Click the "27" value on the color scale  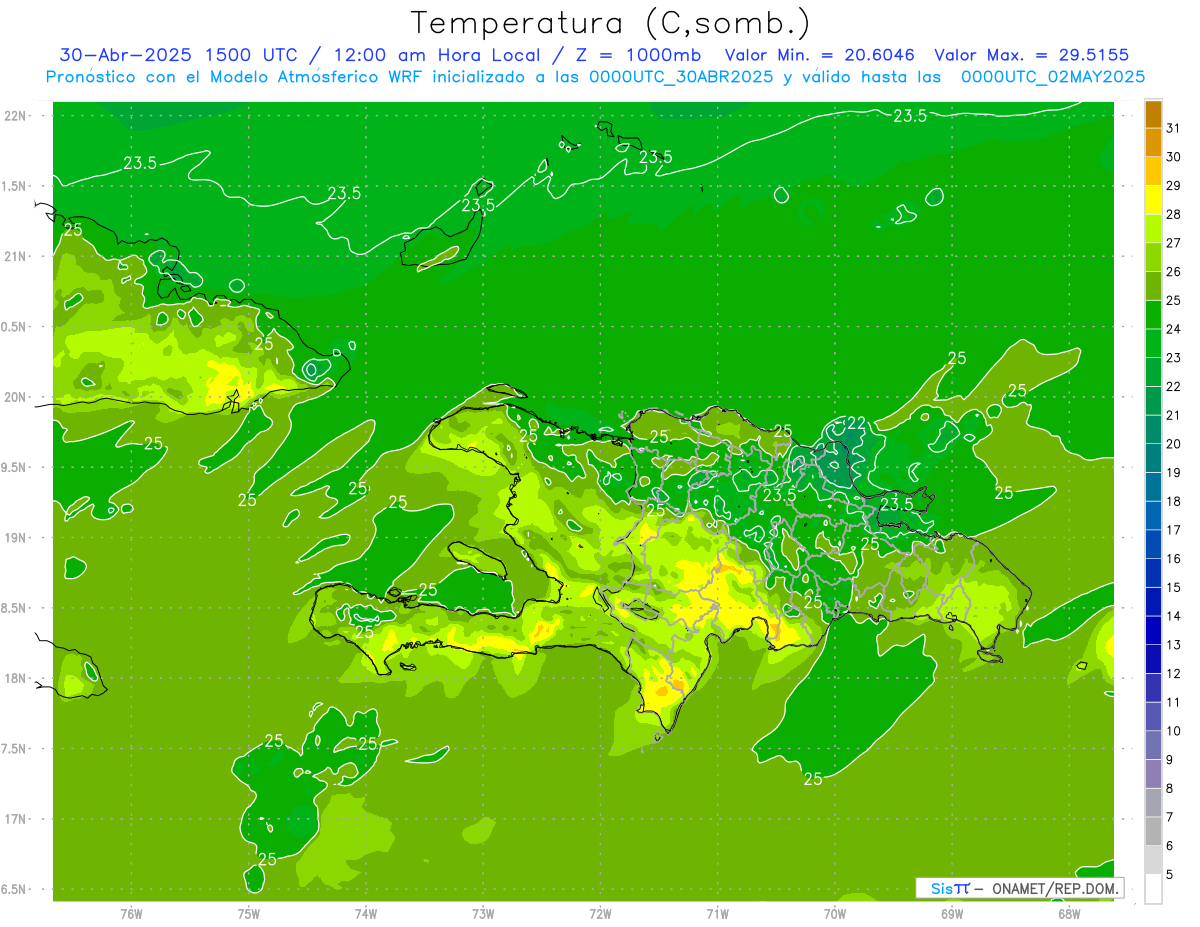(x=1174, y=243)
